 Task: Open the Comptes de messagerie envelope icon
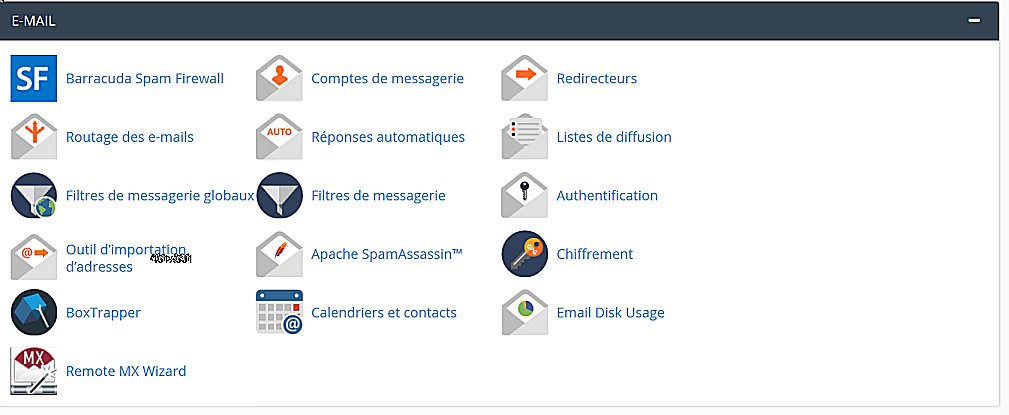pos(279,78)
